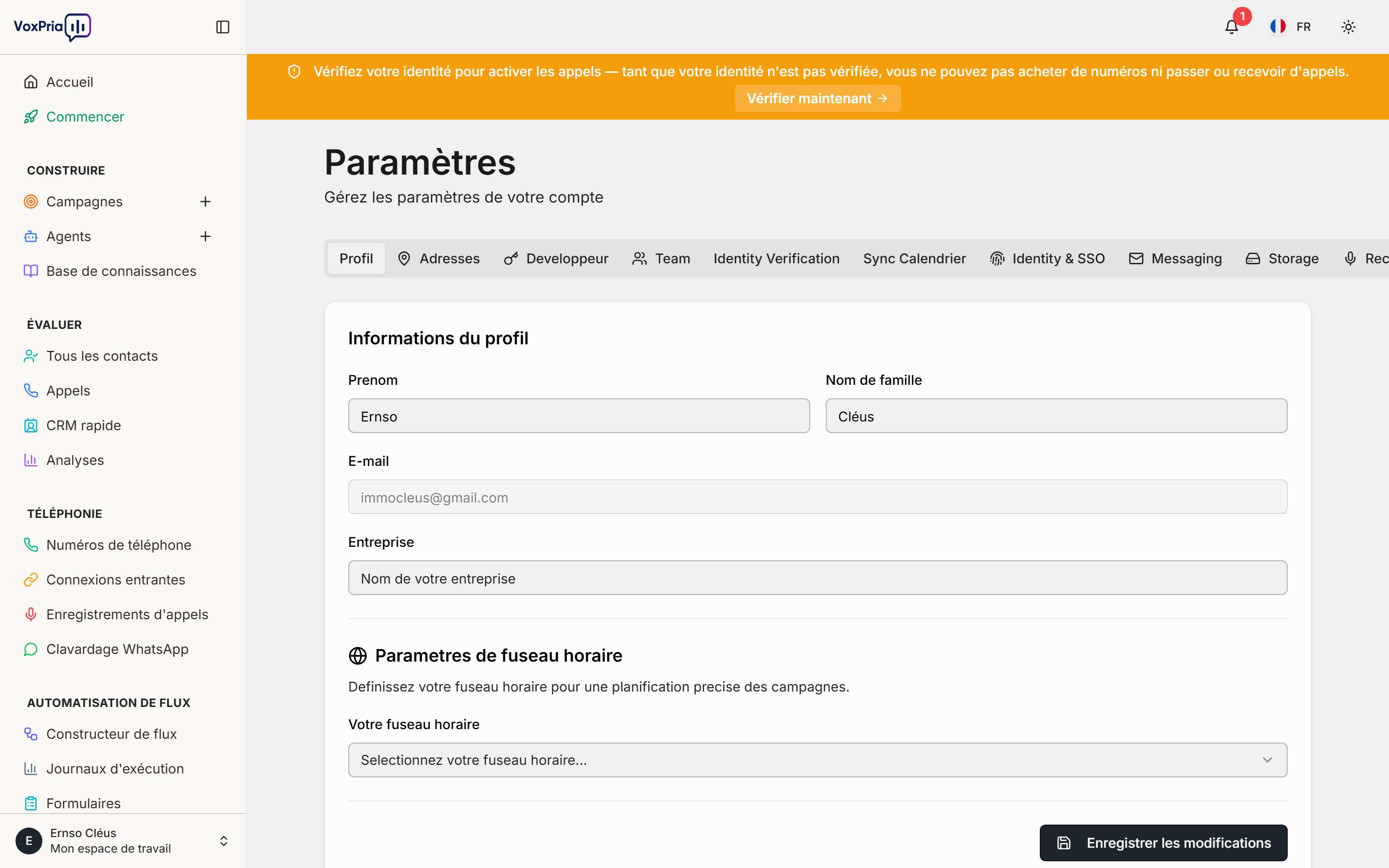
Task: Collapse the sidebar panel icon
Action: click(x=223, y=27)
